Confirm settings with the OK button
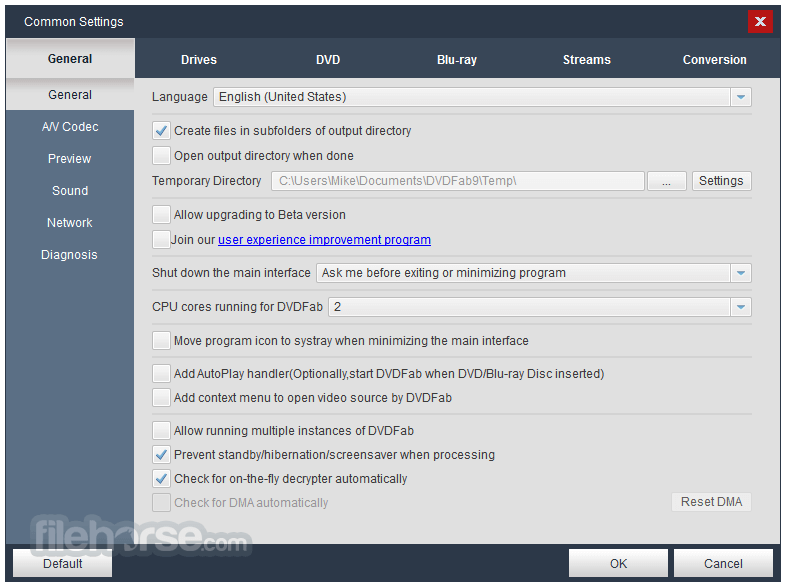 [x=618, y=563]
